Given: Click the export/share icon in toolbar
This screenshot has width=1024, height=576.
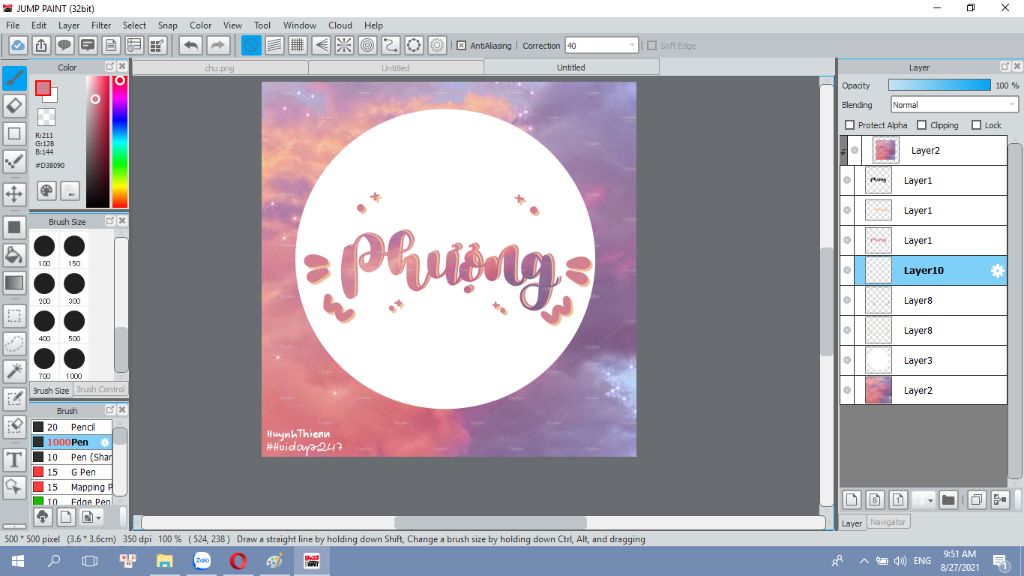Looking at the screenshot, I should click(x=41, y=46).
